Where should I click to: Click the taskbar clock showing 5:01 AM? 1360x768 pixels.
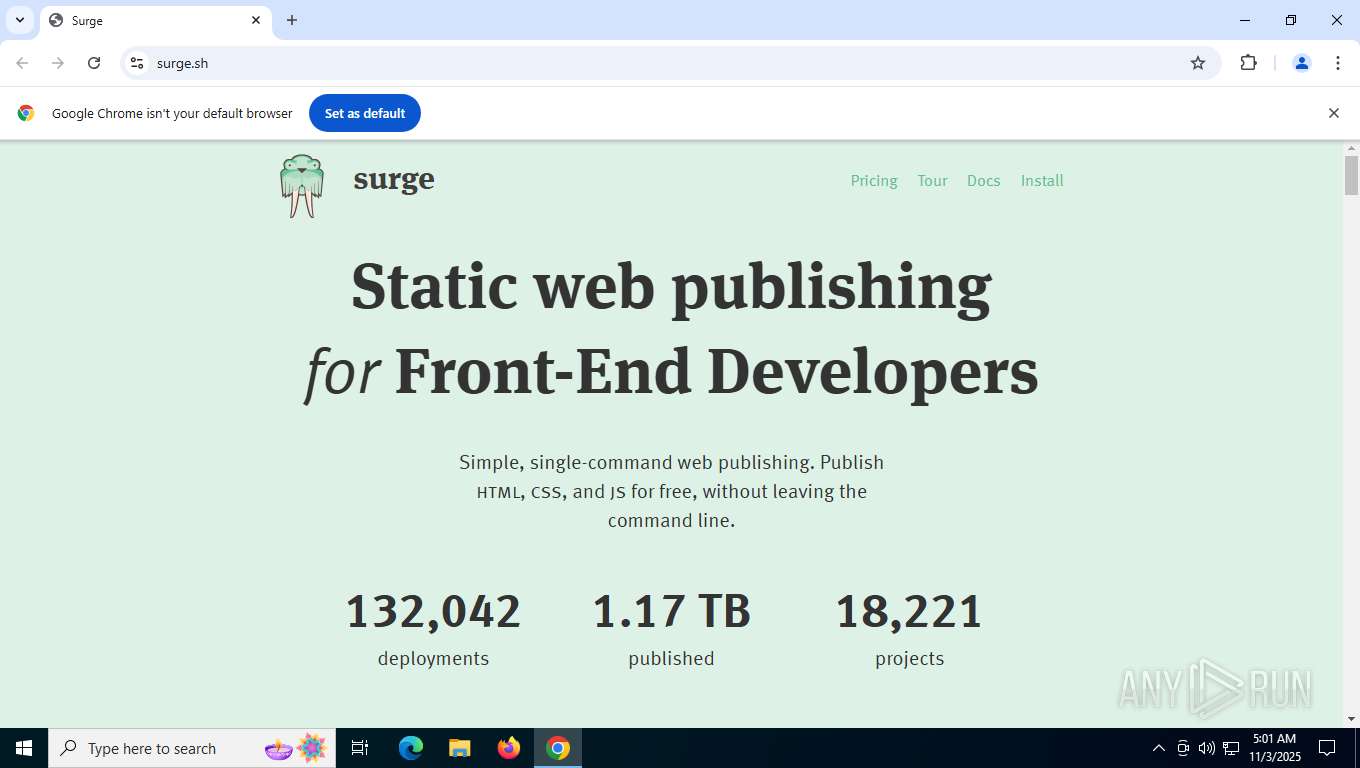(1273, 748)
